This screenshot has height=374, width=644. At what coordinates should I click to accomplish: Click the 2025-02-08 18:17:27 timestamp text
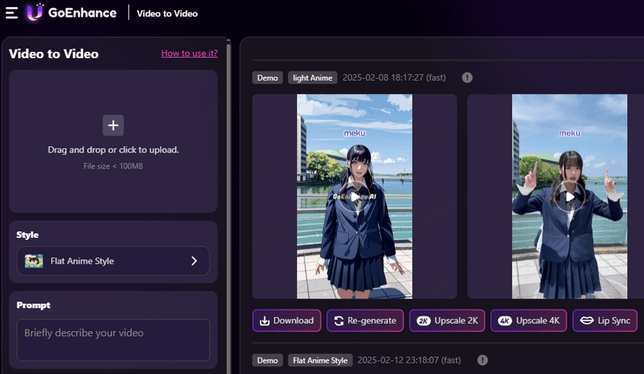pyautogui.click(x=394, y=78)
